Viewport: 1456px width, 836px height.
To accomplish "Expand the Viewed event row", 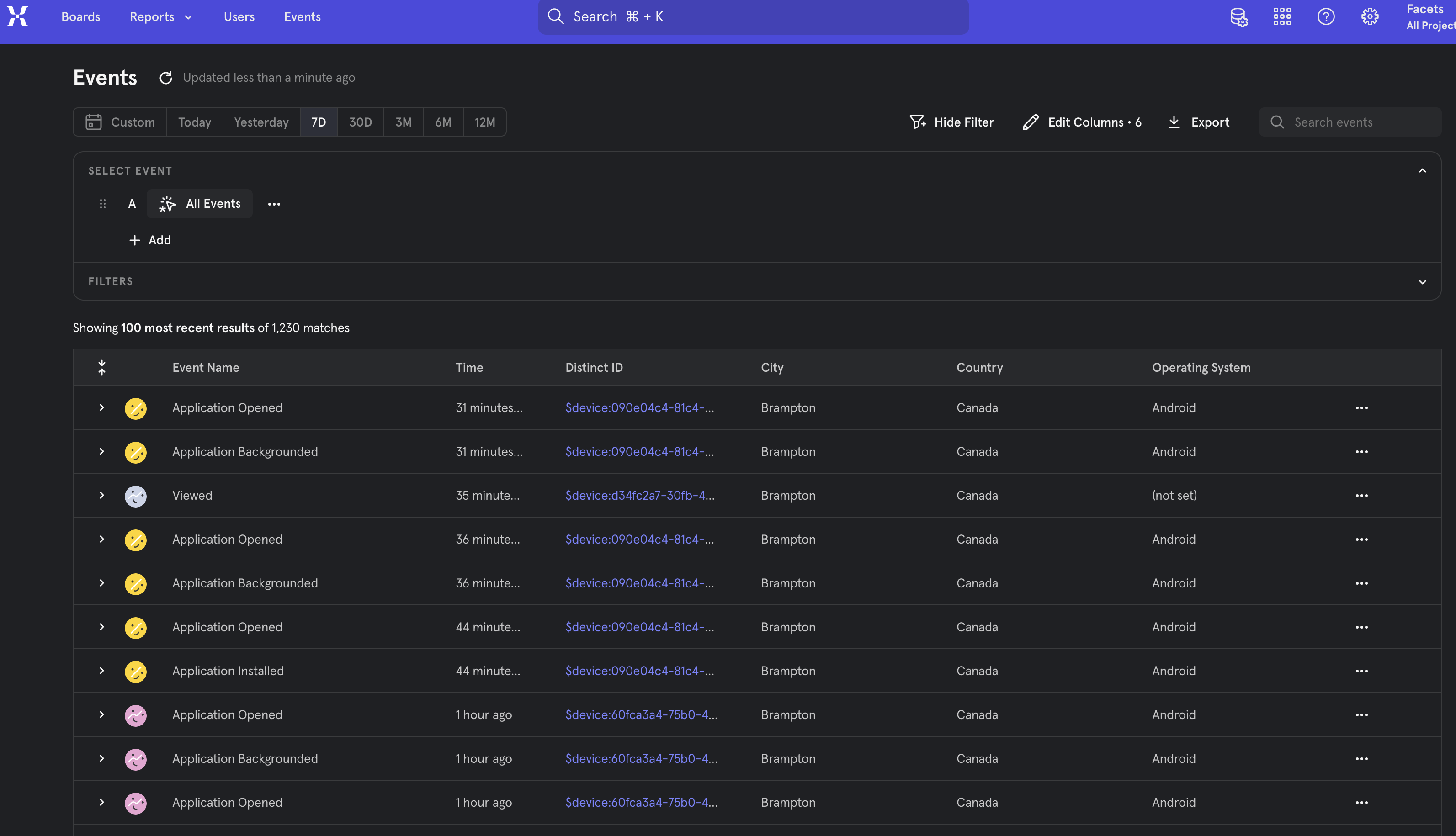I will [x=101, y=496].
